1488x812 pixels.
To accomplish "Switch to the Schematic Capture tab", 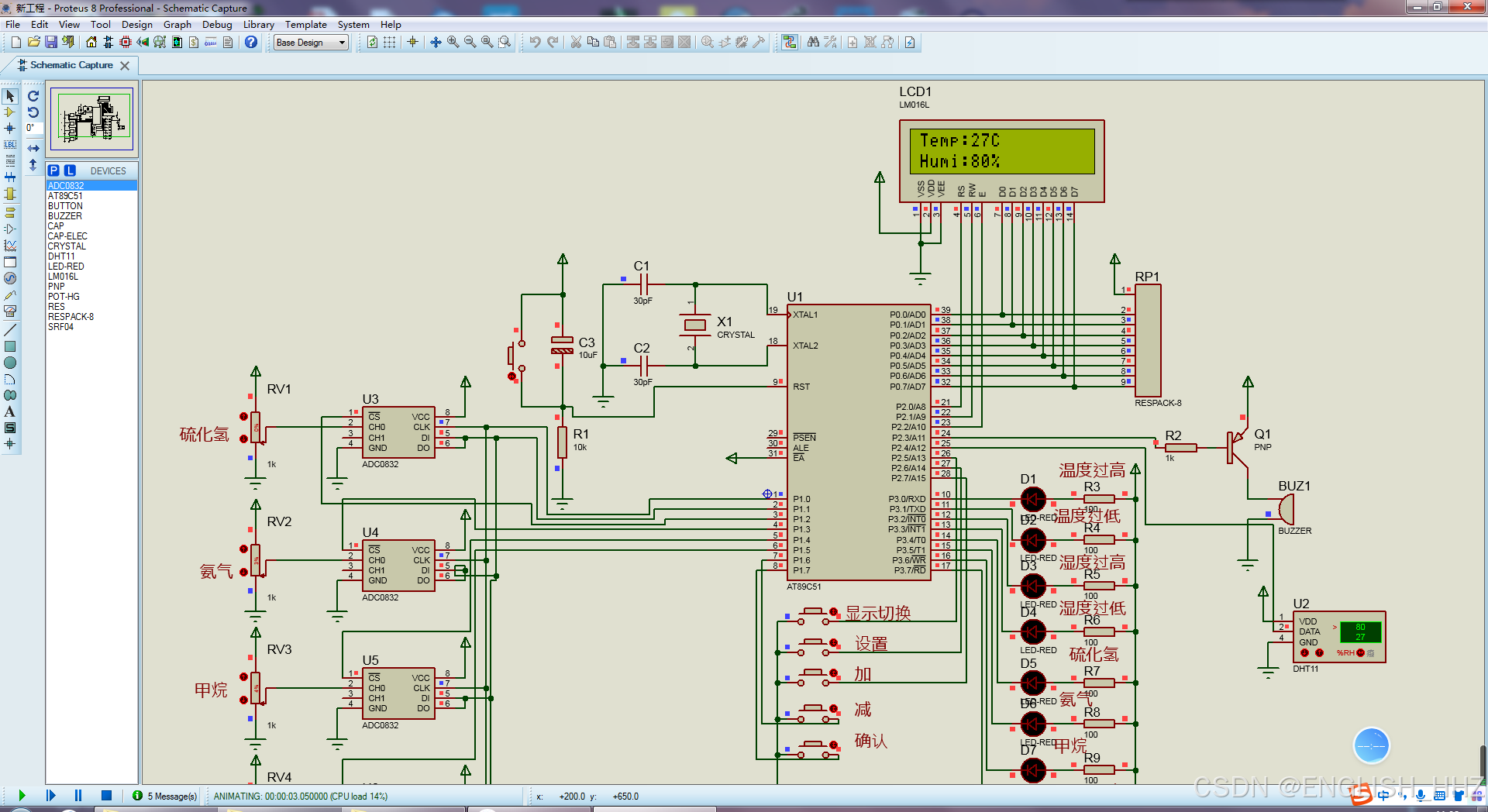I will [x=71, y=65].
